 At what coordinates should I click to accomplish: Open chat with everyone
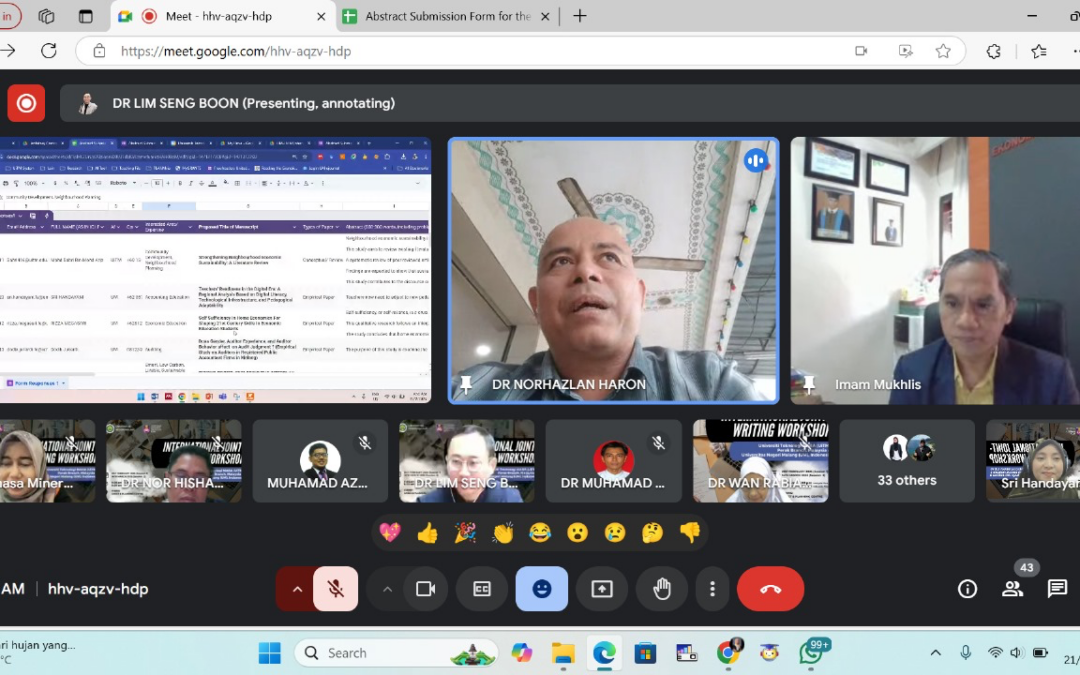pyautogui.click(x=1057, y=589)
